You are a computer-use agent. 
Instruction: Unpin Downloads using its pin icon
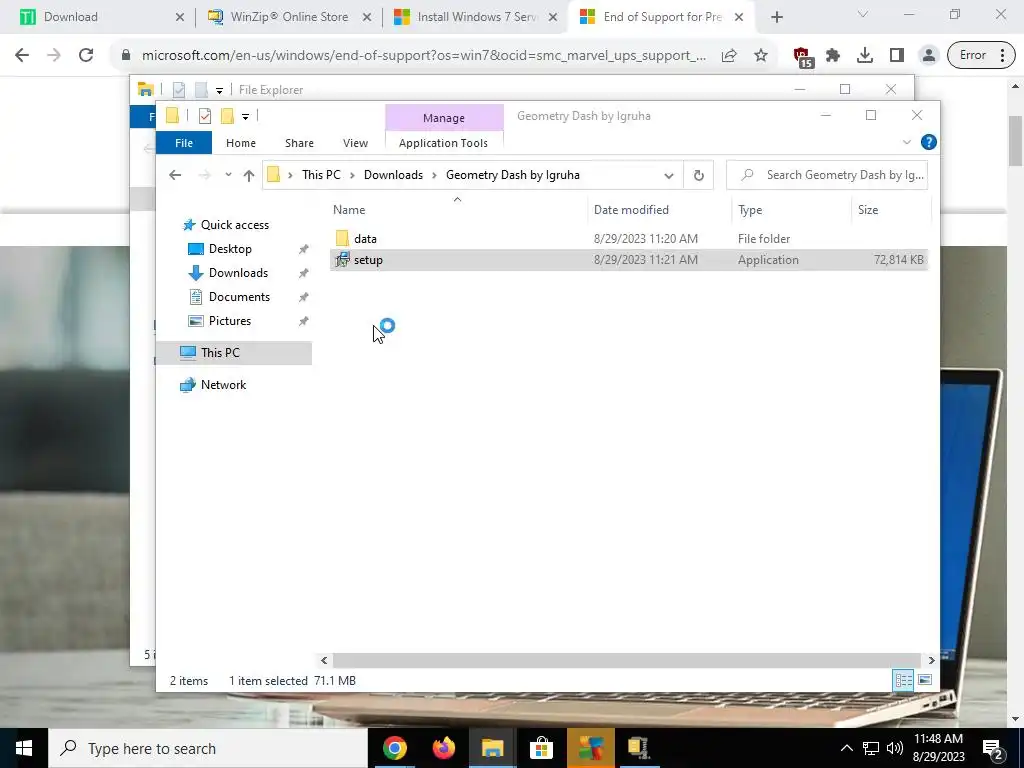[x=303, y=273]
